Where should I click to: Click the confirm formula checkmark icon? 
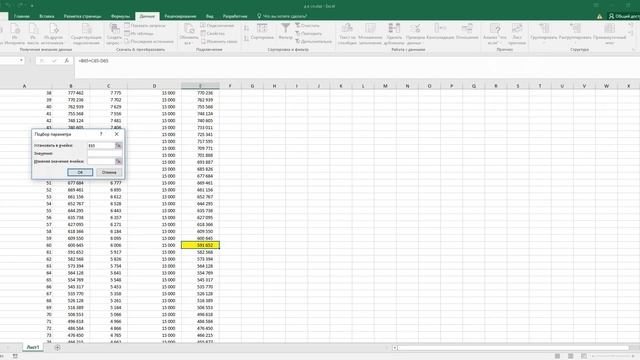click(54, 60)
